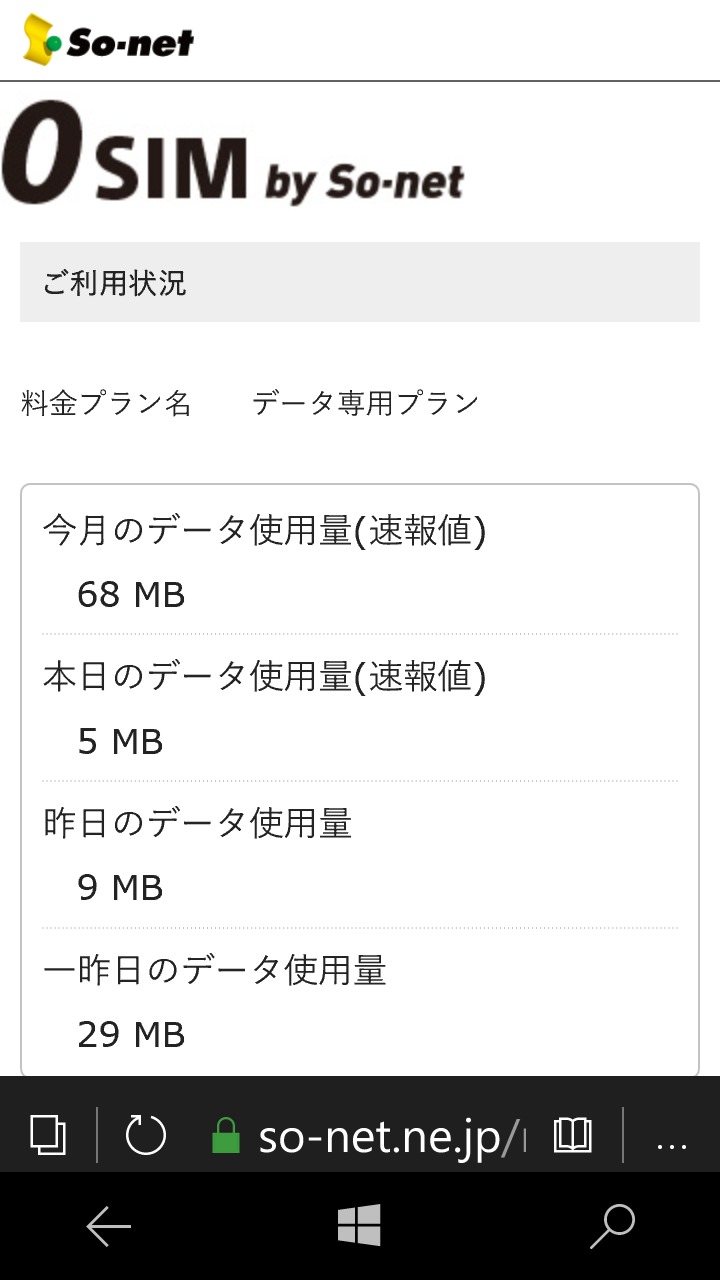Screen dimensions: 720x1280
Task: Tap the So-net logo in the header
Action: click(x=108, y=40)
